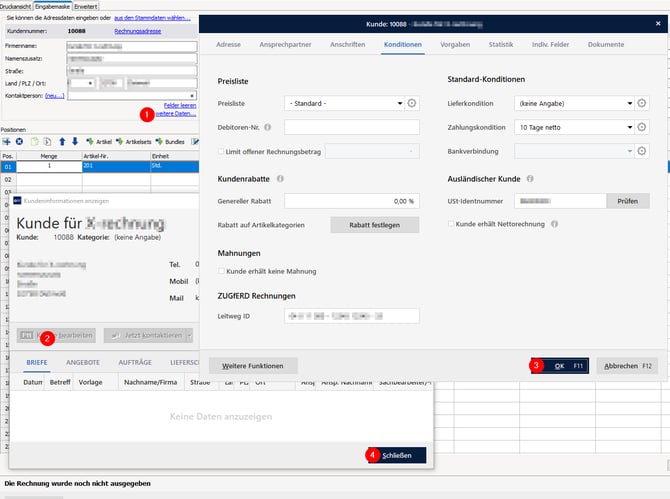
Task: Click aus den Stammdaten wählen link
Action: pyautogui.click(x=152, y=18)
